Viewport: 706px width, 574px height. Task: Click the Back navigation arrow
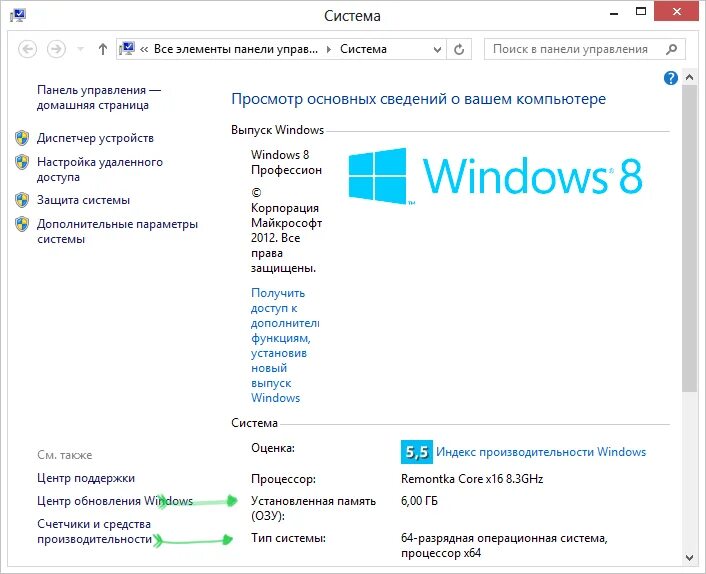tap(27, 49)
